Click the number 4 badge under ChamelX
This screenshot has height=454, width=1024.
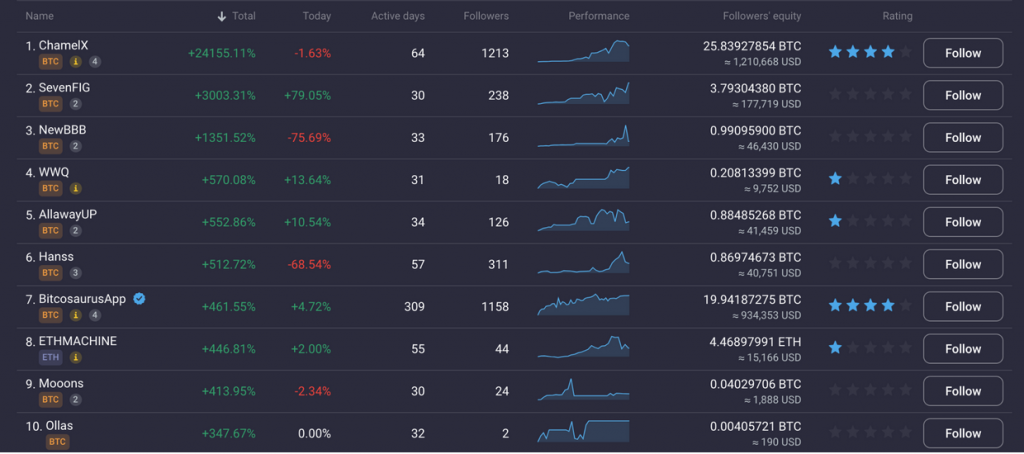click(95, 62)
